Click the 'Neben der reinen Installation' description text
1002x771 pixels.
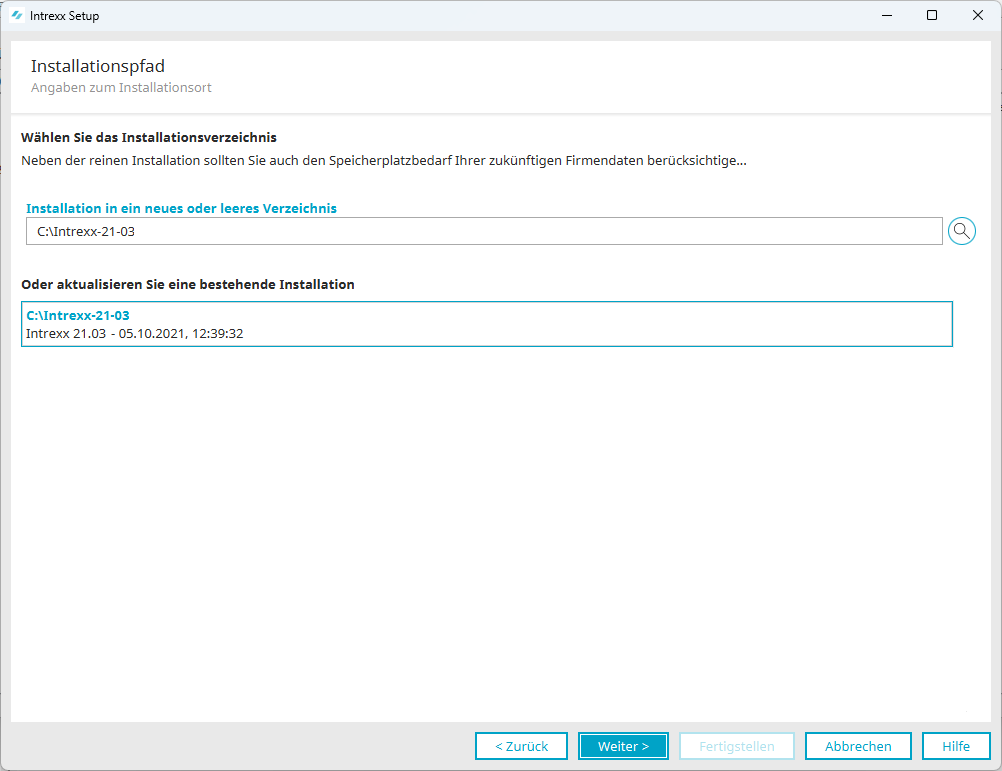pyautogui.click(x=383, y=160)
